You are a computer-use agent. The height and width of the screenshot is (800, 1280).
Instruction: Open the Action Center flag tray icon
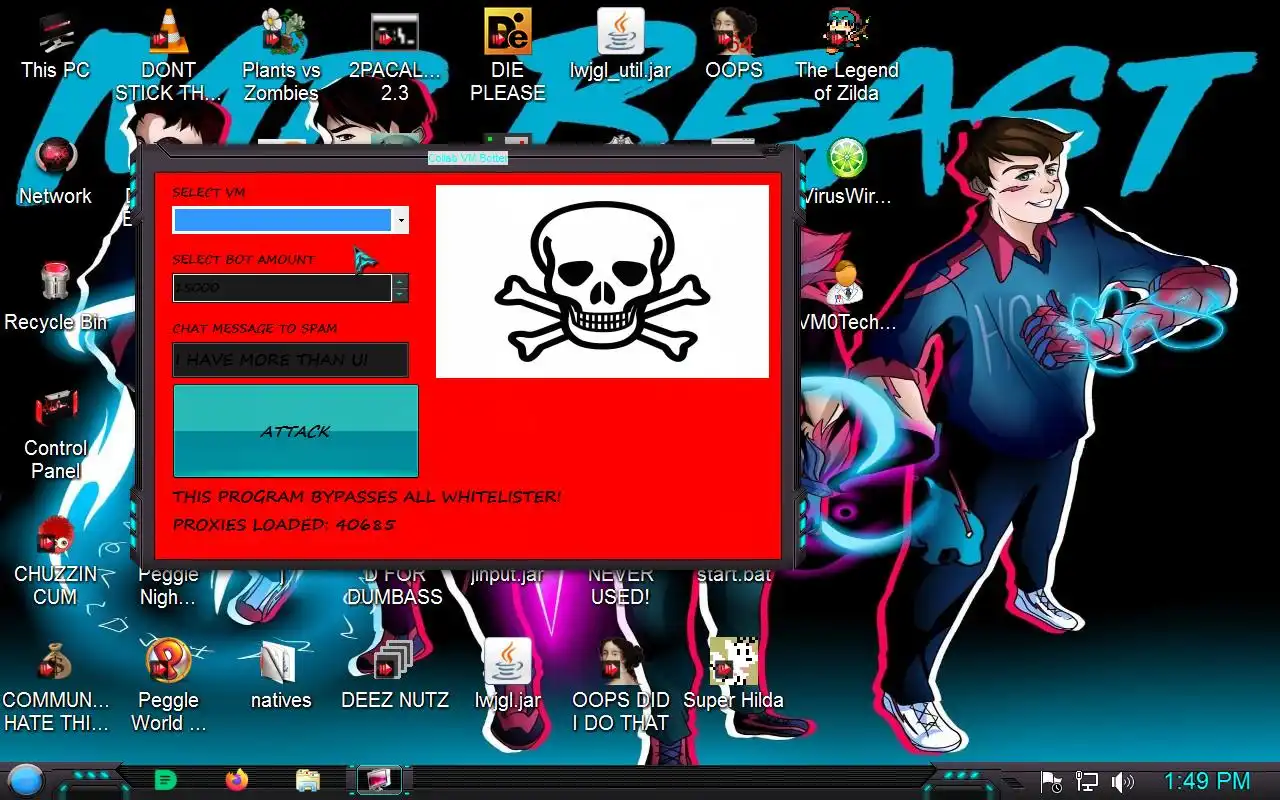click(1051, 781)
